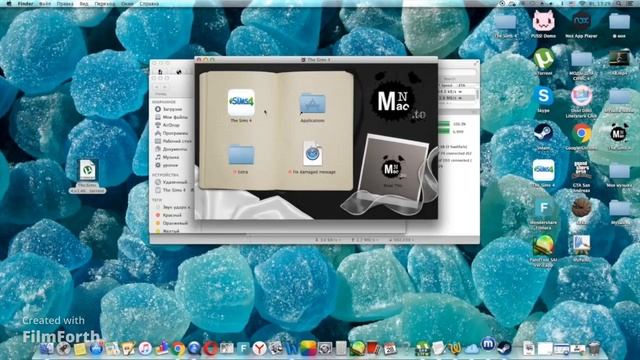Select Программы in Finder sidebar
This screenshot has width=640, height=360.
[x=171, y=133]
